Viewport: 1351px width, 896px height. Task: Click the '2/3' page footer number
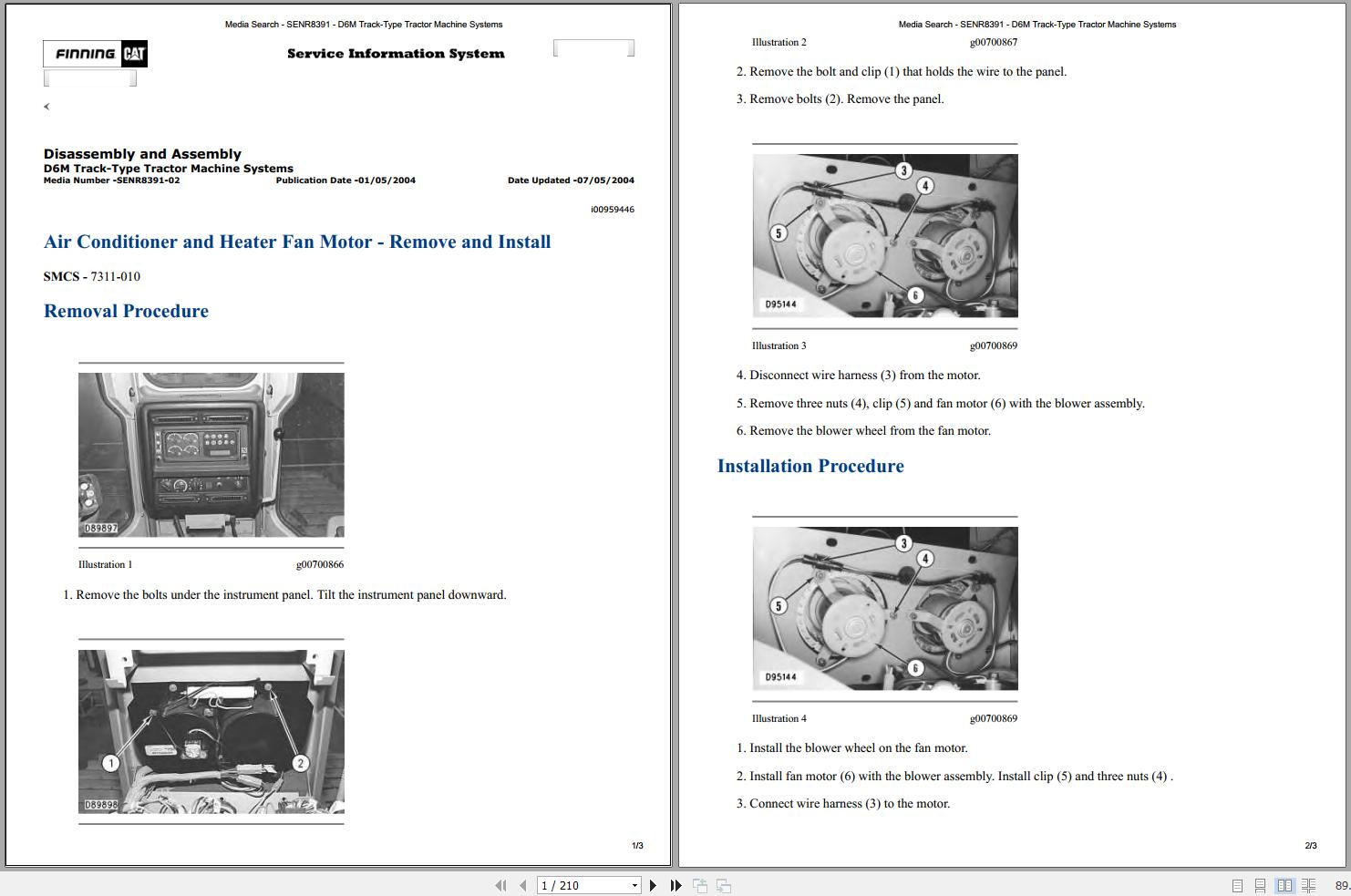pos(1311,846)
